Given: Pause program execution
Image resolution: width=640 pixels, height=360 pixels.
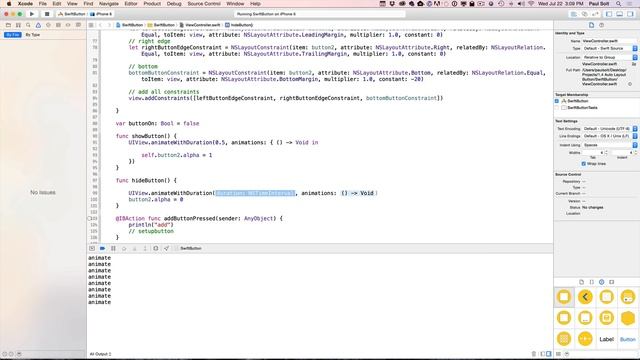Looking at the screenshot, I should (x=113, y=248).
